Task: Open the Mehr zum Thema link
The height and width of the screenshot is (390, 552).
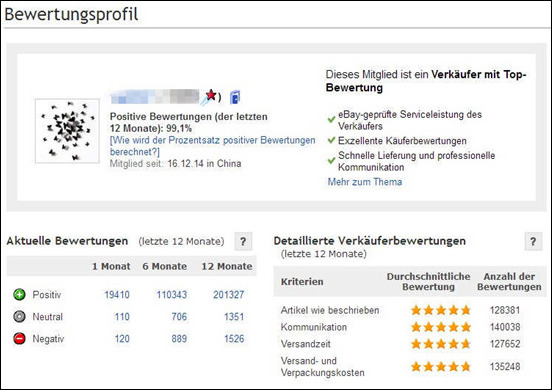Action: click(365, 182)
